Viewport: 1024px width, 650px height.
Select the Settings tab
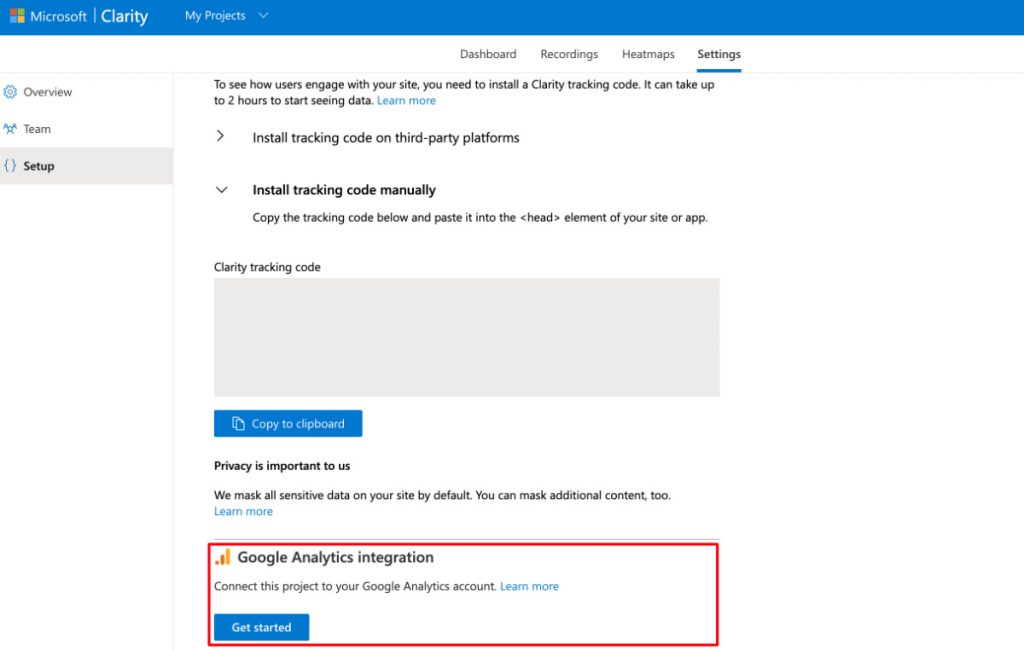(718, 54)
